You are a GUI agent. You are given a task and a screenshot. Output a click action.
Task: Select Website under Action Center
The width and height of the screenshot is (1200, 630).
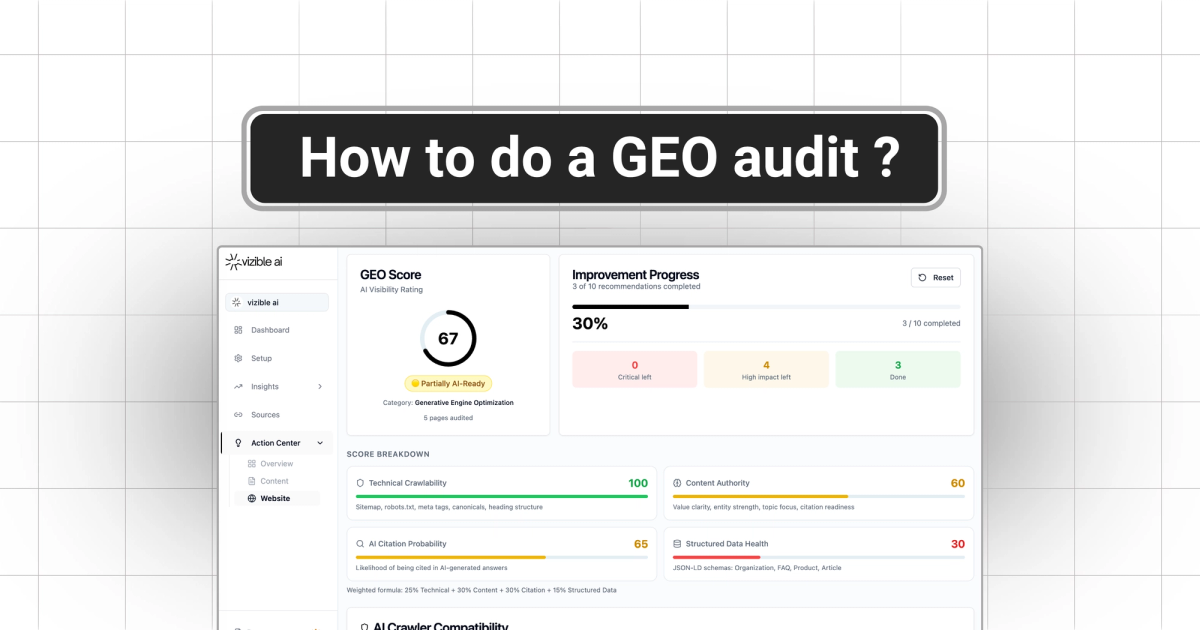click(275, 498)
